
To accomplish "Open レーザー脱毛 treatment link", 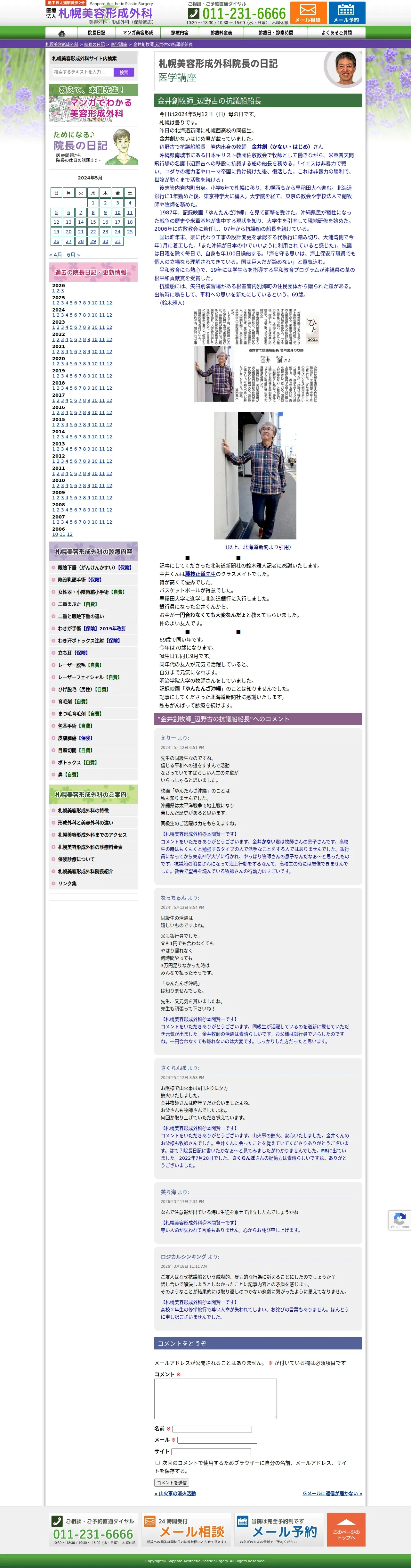I will point(80,665).
